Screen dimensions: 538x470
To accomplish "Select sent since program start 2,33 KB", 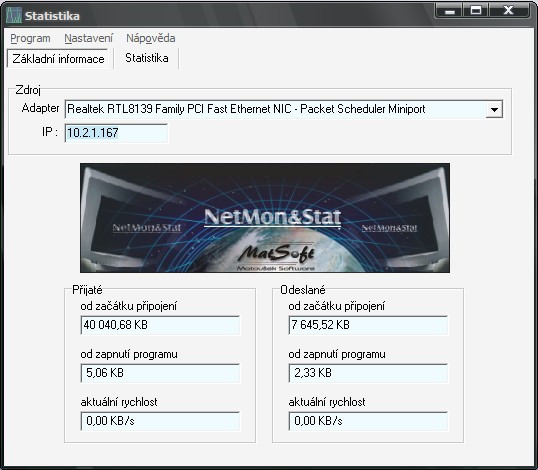I will click(x=368, y=373).
